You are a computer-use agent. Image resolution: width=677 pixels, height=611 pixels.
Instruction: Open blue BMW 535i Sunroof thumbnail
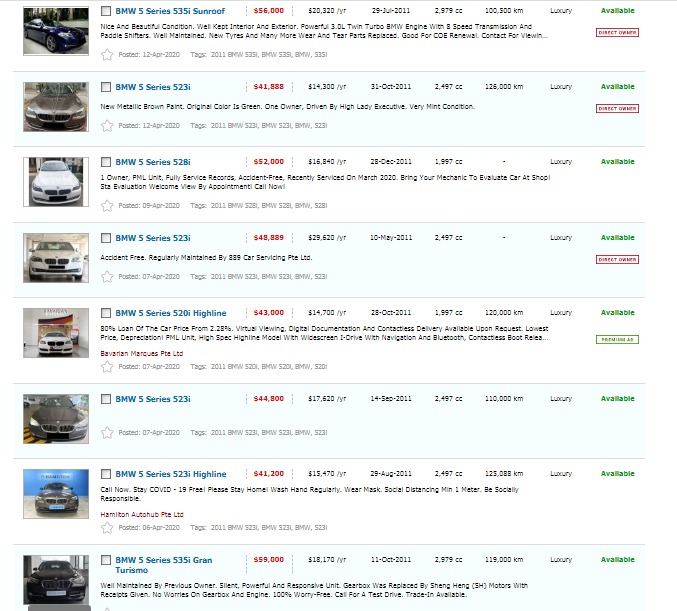[56, 31]
